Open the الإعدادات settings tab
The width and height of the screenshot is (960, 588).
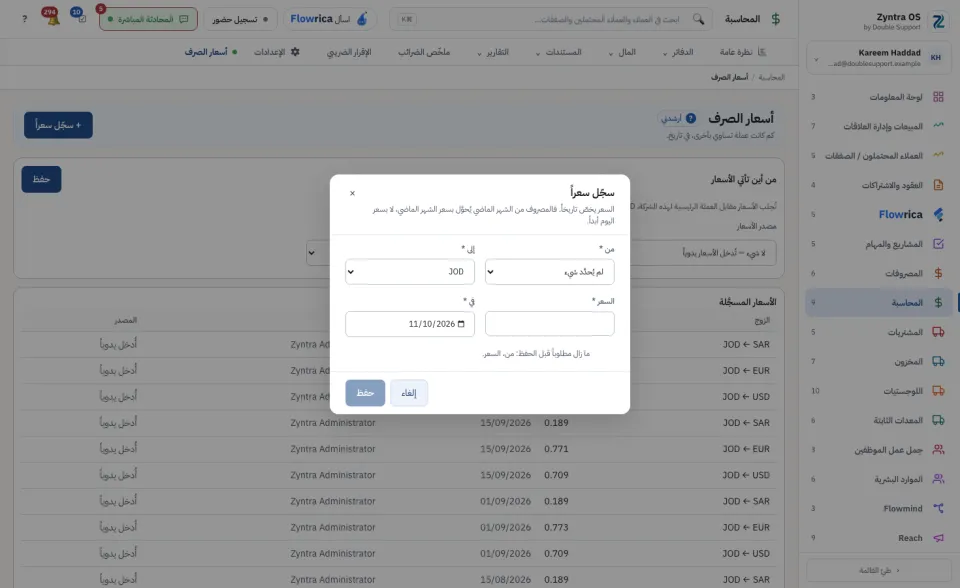277,52
